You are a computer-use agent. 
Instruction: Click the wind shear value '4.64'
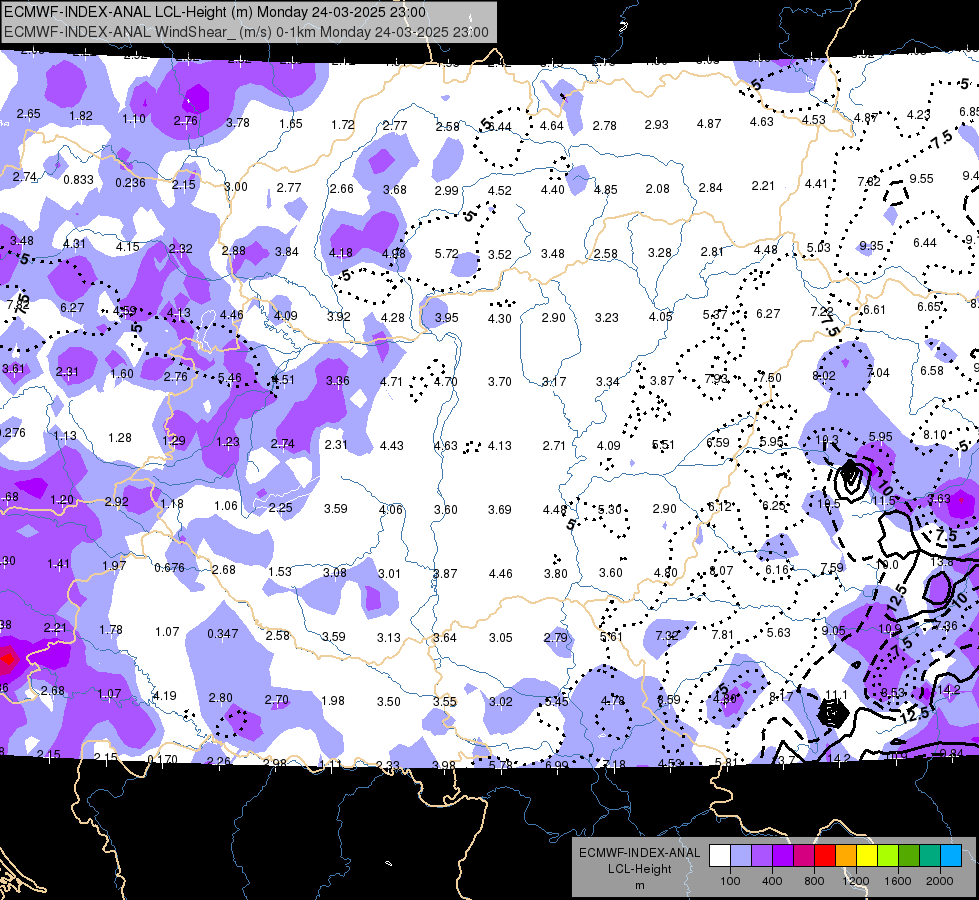click(x=552, y=126)
